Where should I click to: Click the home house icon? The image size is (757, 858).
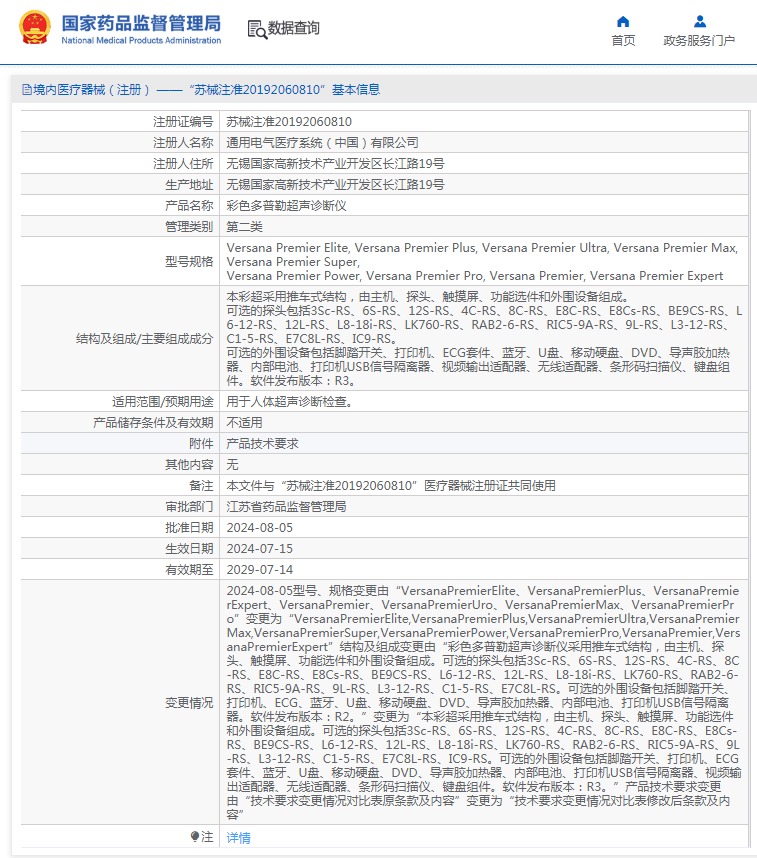[x=623, y=21]
